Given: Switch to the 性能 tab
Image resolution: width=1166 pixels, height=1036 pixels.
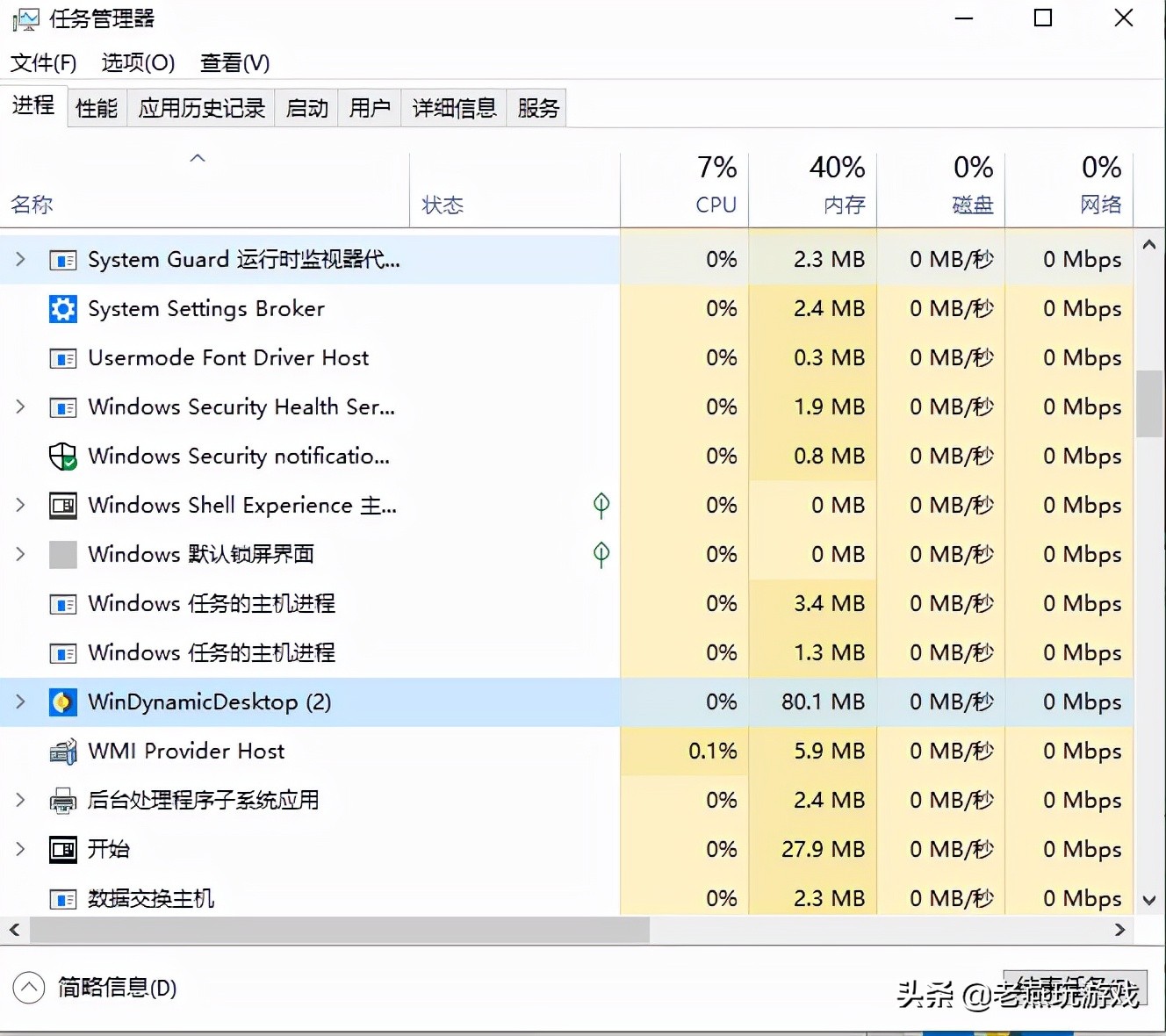Looking at the screenshot, I should click(97, 108).
